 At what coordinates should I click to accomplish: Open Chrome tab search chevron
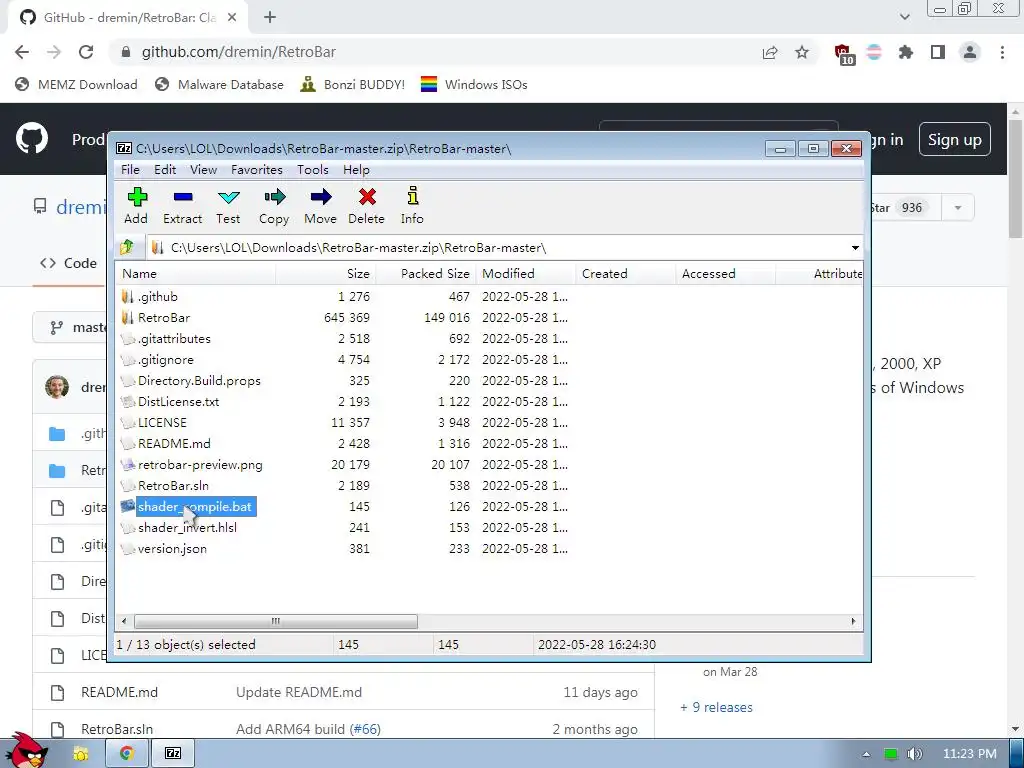[904, 17]
